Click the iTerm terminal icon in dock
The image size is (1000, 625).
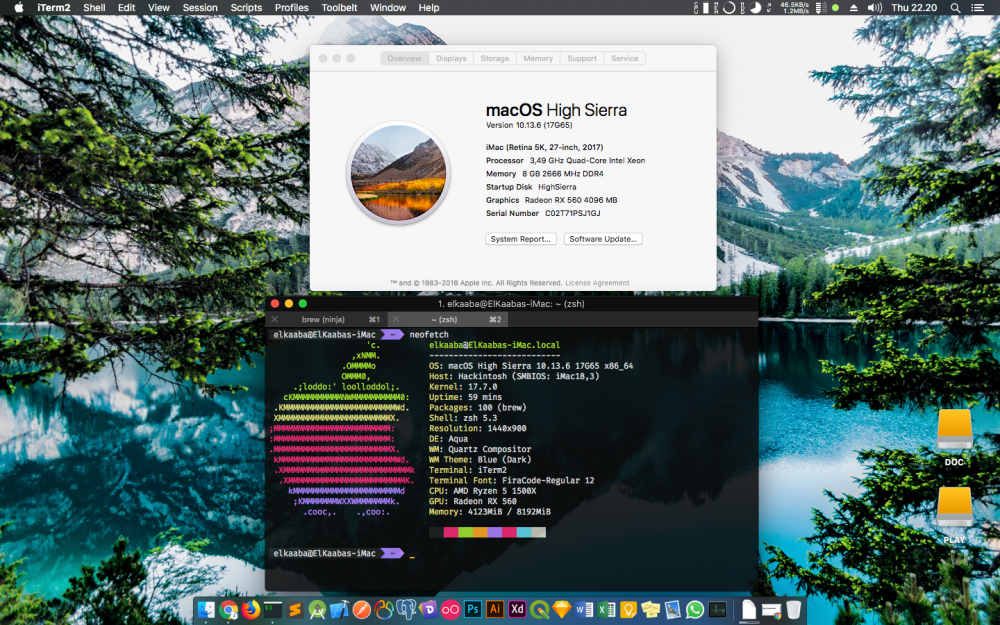point(273,610)
